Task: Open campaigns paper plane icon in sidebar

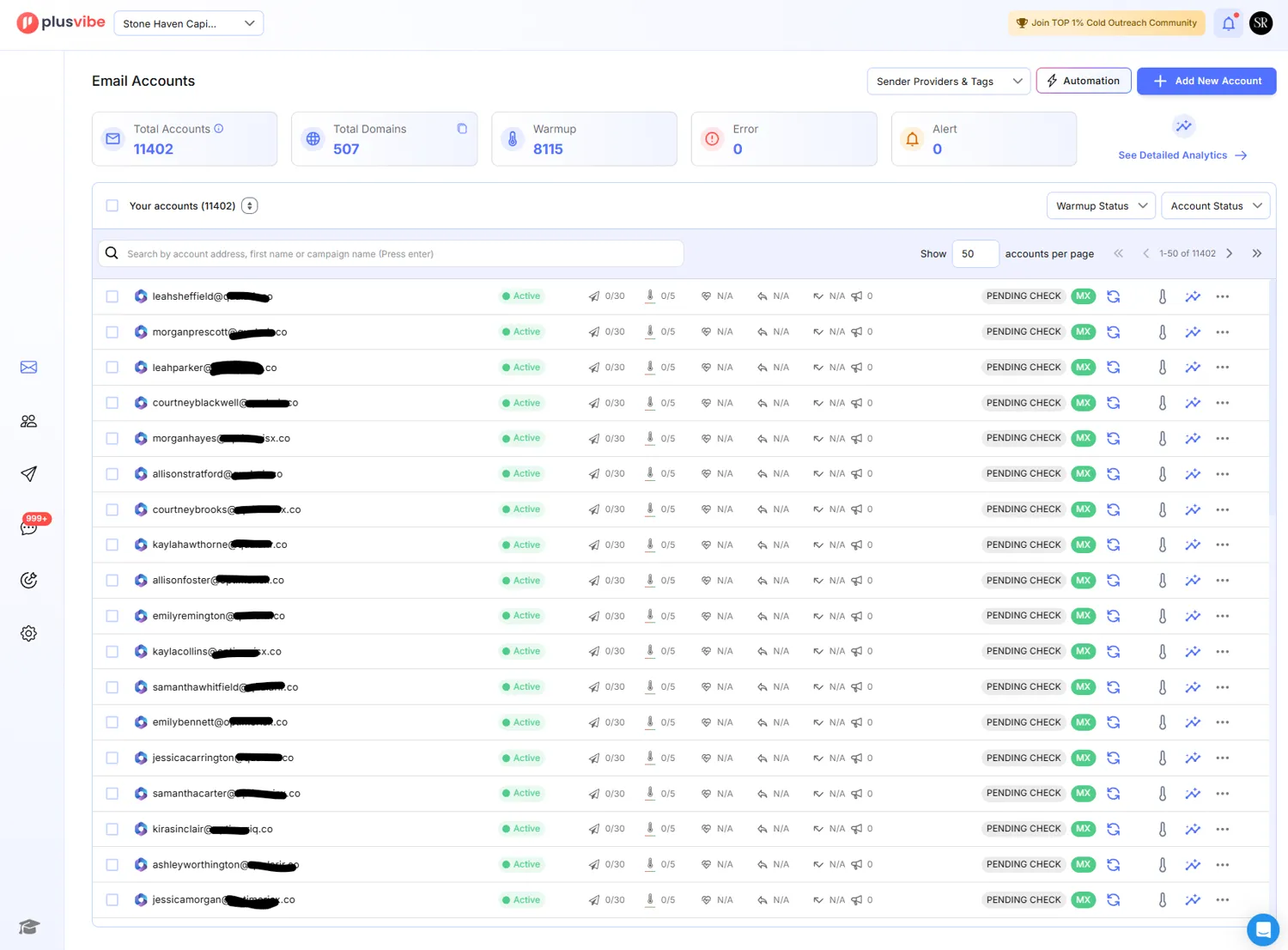Action: click(x=28, y=474)
